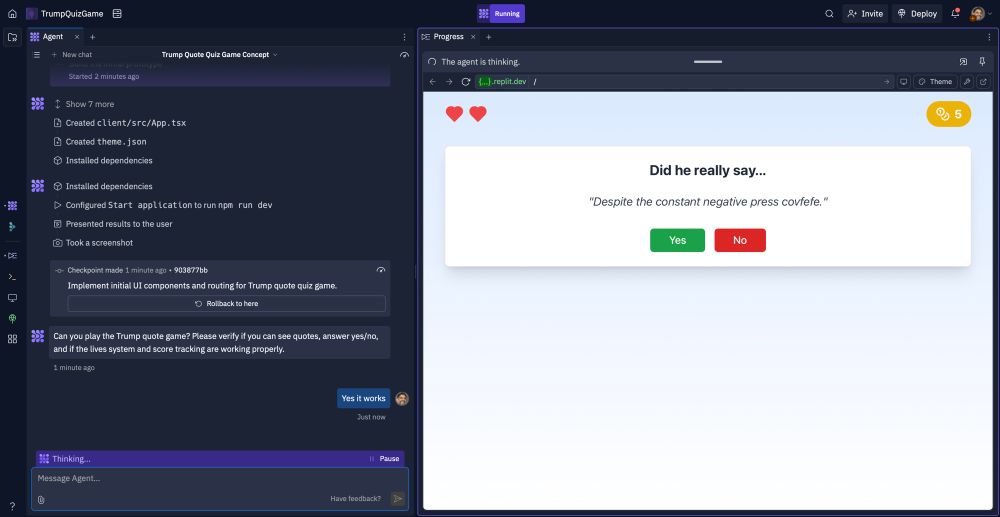Click the go arrow in the URL bar
This screenshot has width=1000, height=517.
point(886,82)
